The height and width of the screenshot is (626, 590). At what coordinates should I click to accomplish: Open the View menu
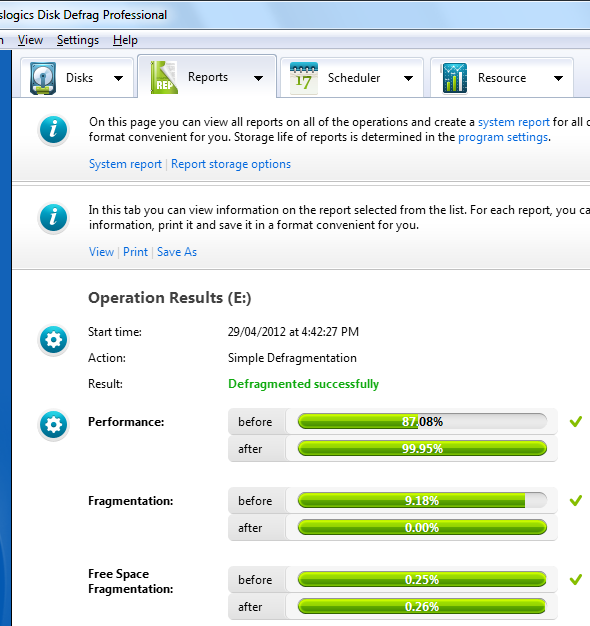tap(30, 40)
